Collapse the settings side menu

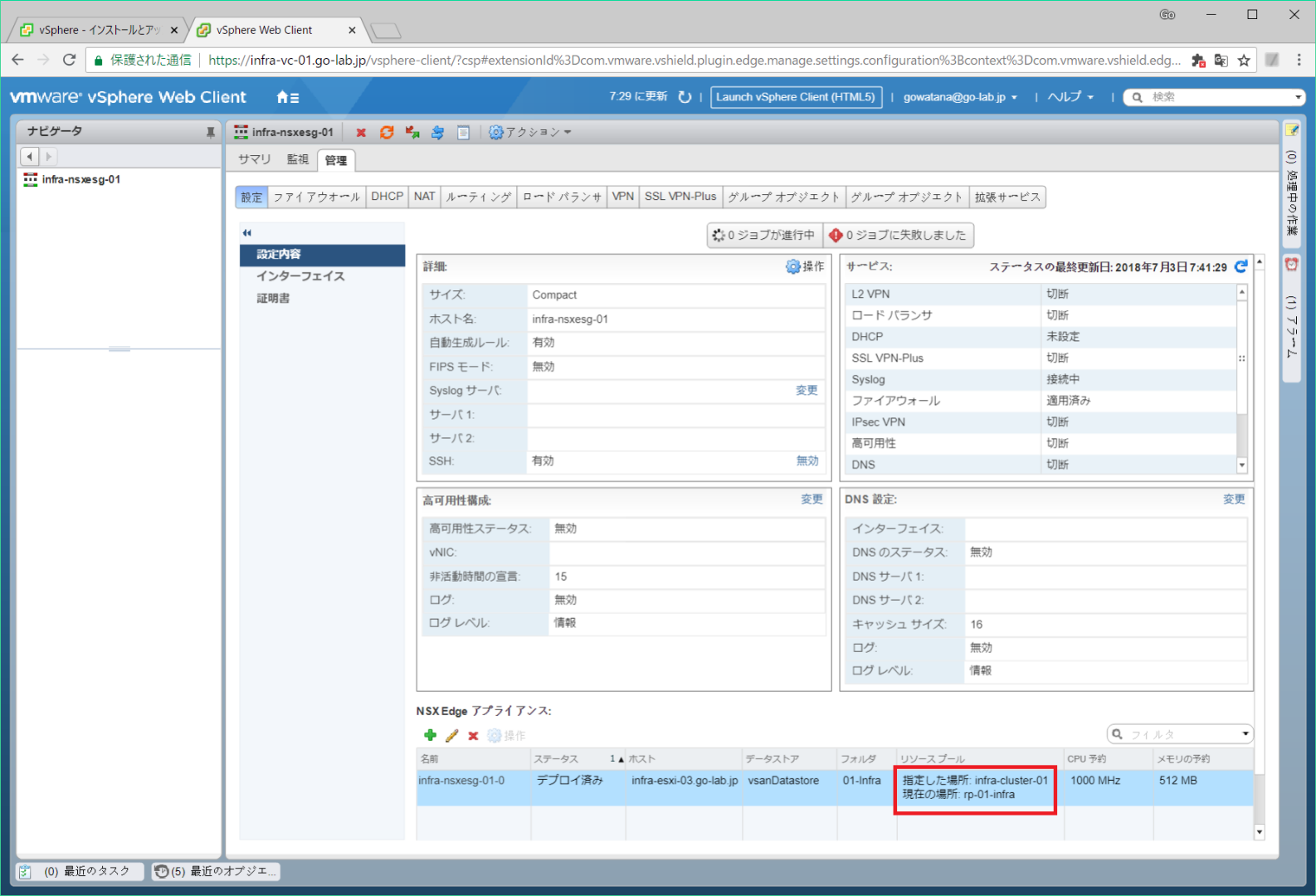246,233
